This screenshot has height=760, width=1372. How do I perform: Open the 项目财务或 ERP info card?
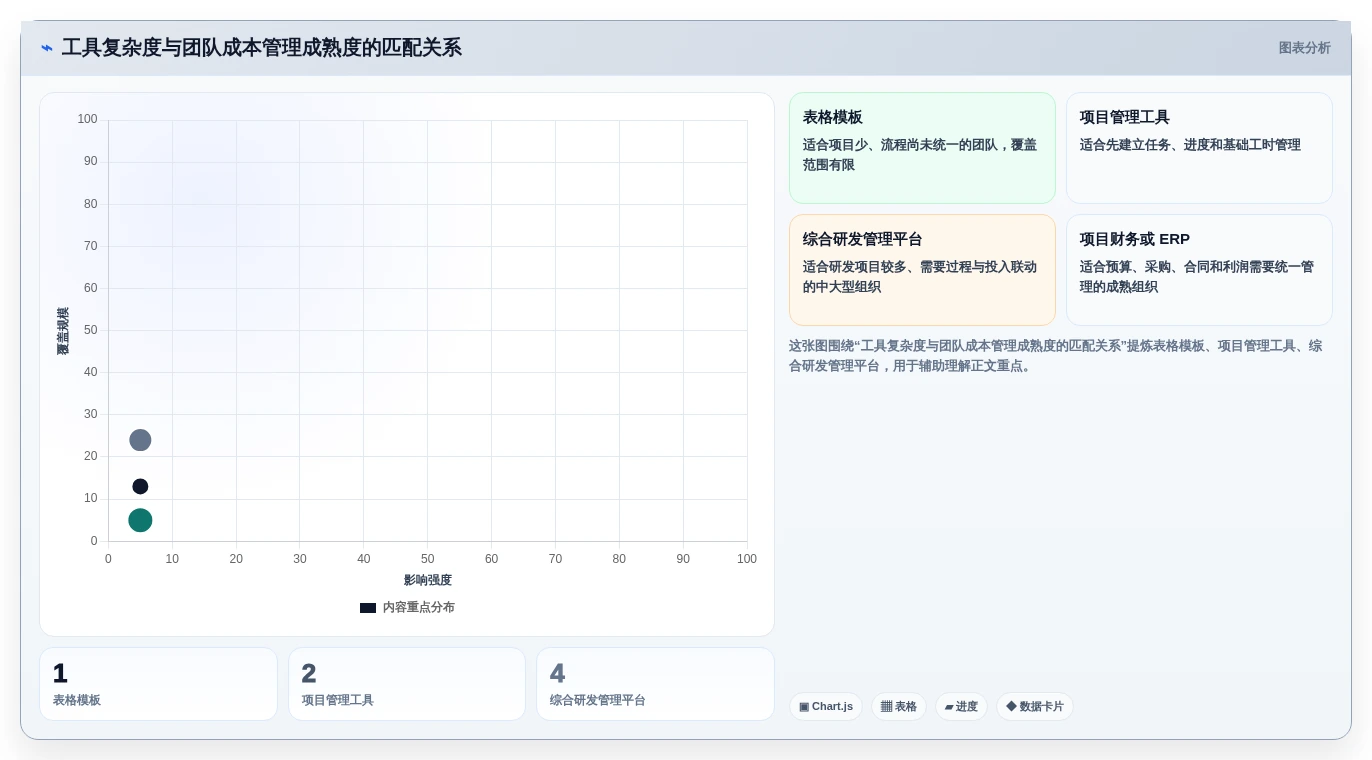click(1199, 270)
